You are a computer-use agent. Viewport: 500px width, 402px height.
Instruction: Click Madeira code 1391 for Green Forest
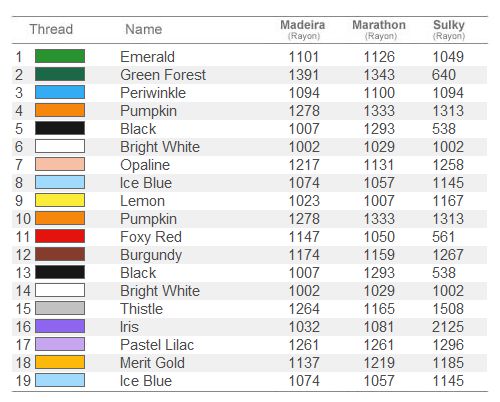pyautogui.click(x=304, y=75)
